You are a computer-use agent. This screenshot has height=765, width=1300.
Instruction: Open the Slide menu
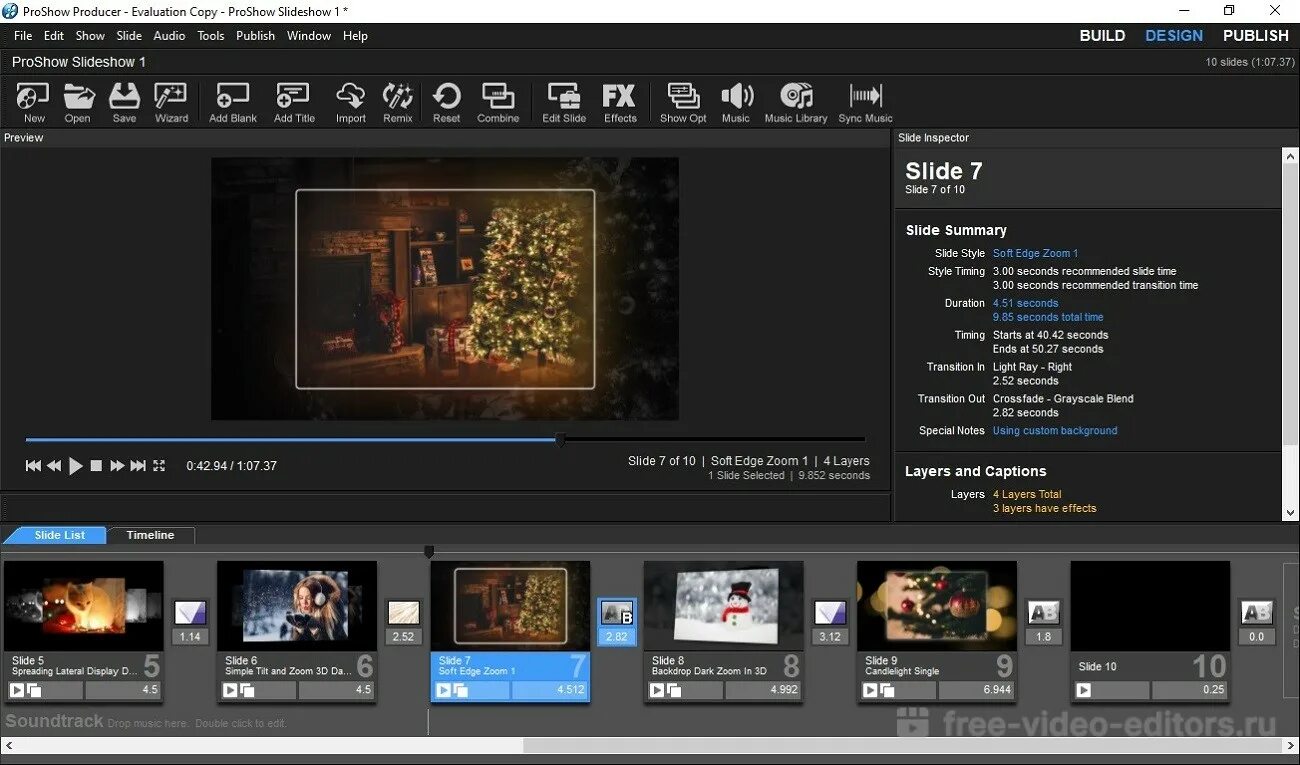[x=129, y=35]
